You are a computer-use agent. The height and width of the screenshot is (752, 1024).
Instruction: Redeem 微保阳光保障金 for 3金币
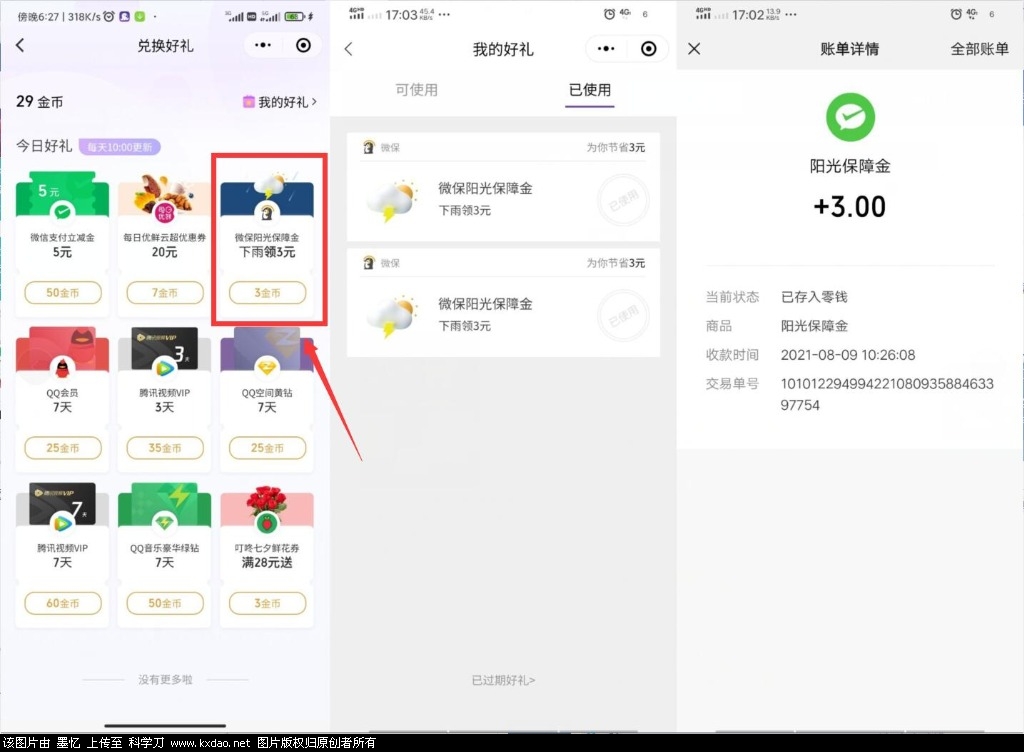(267, 292)
